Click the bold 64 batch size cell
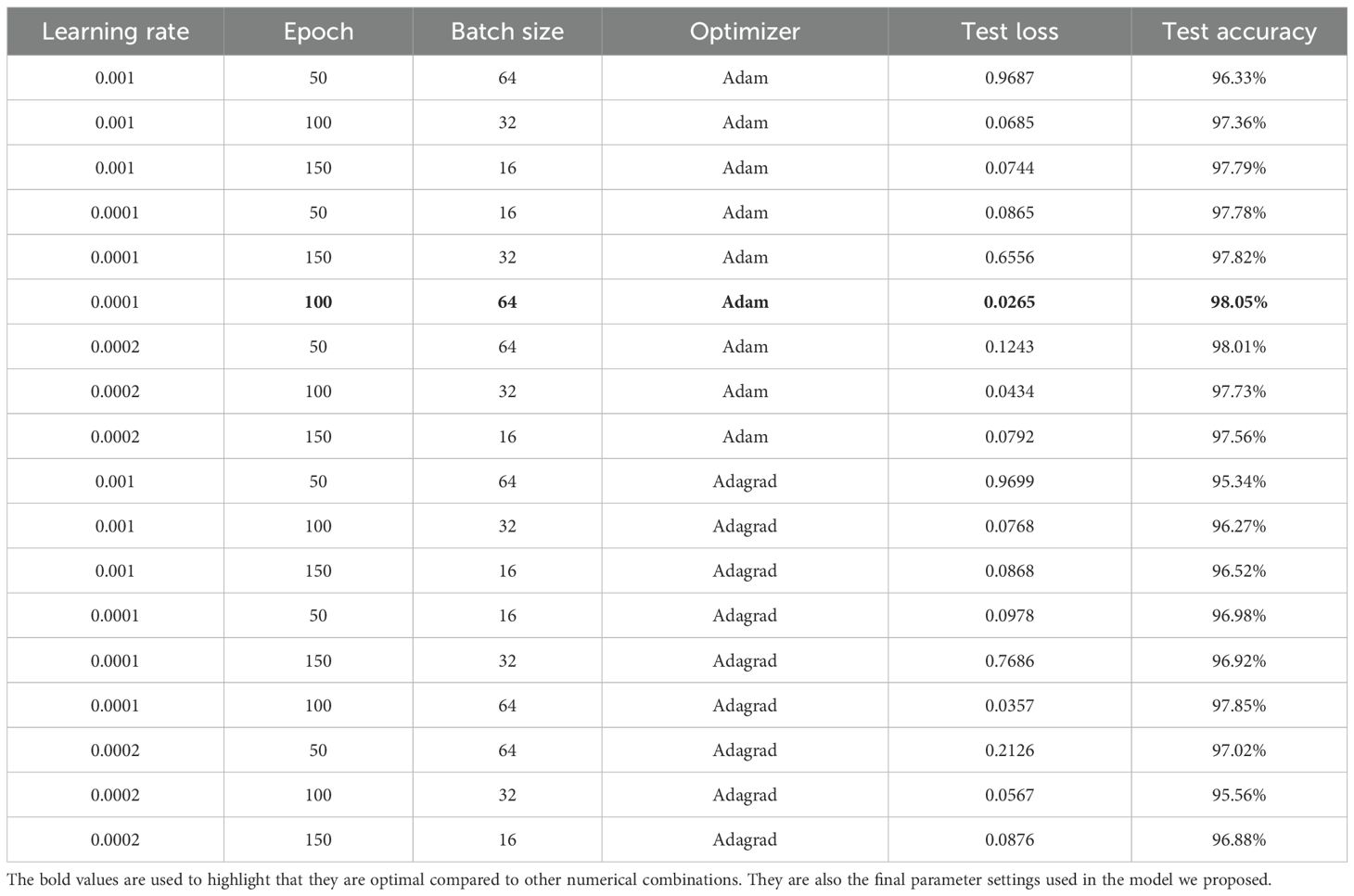 click(506, 302)
